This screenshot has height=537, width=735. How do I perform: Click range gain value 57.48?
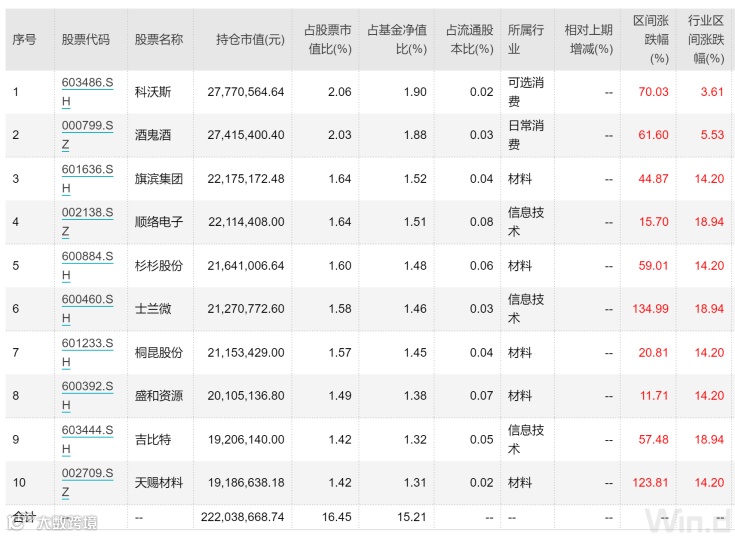point(653,440)
